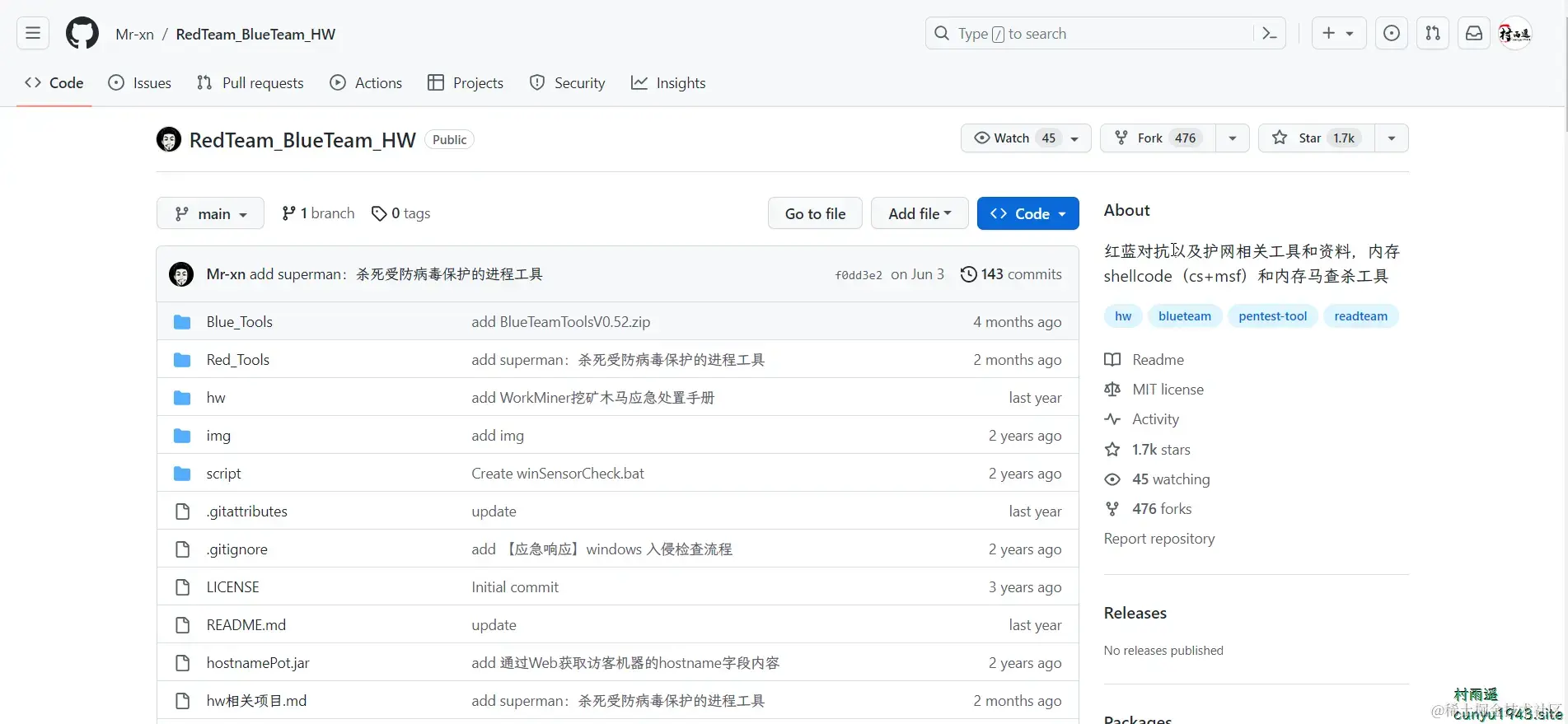Open the Fork options dropdown arrow

coord(1233,138)
